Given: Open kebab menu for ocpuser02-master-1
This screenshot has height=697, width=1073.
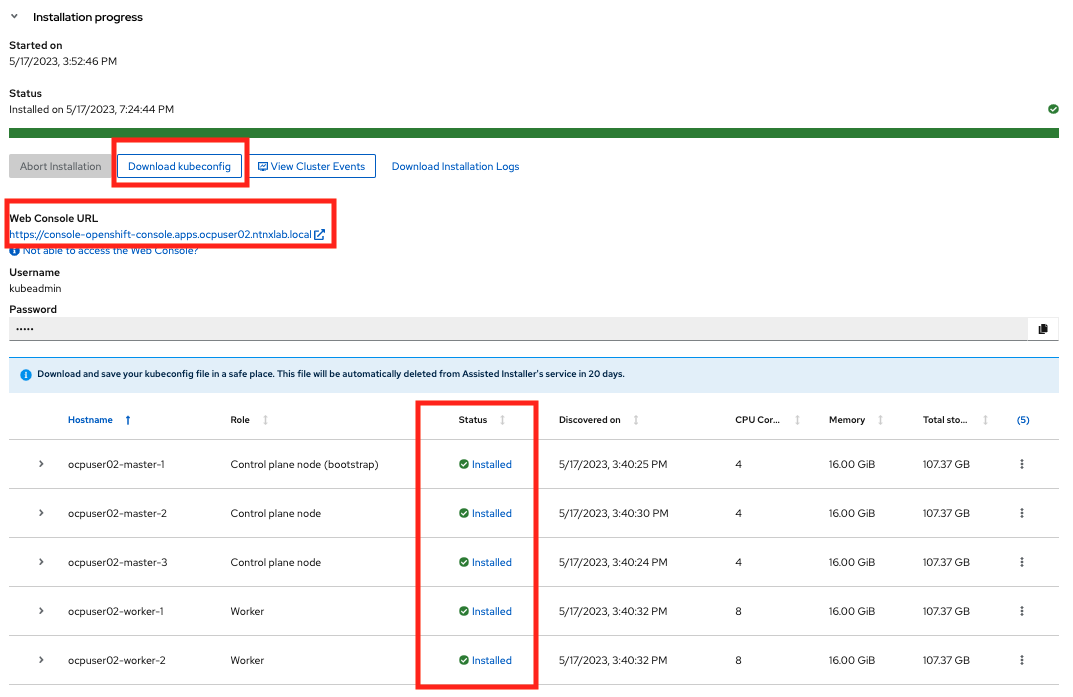Looking at the screenshot, I should pyautogui.click(x=1021, y=464).
